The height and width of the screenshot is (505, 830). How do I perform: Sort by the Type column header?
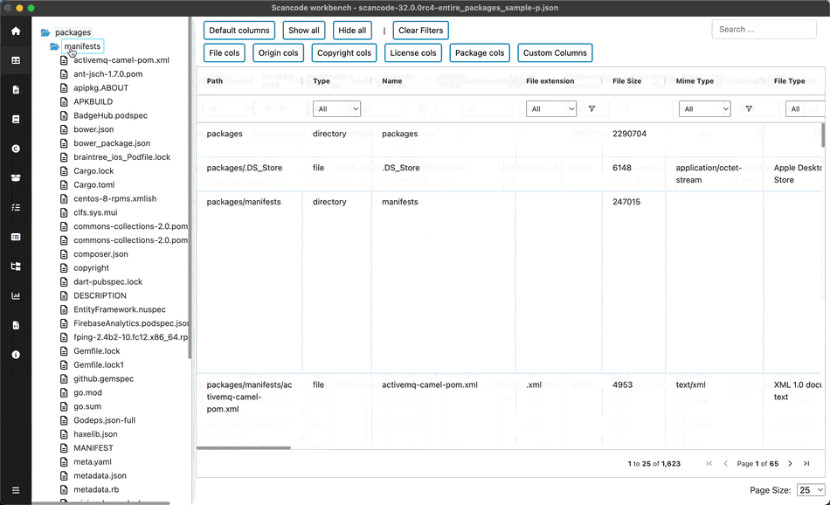(x=321, y=81)
